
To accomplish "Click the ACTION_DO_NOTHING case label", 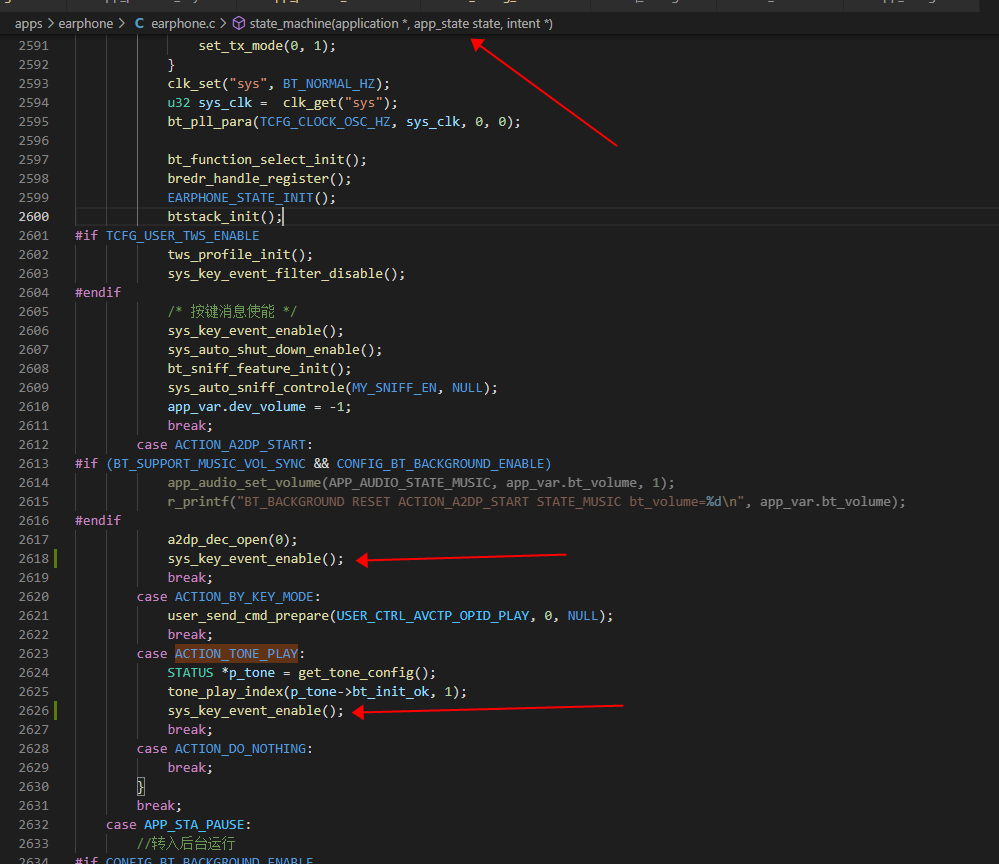I will (240, 749).
